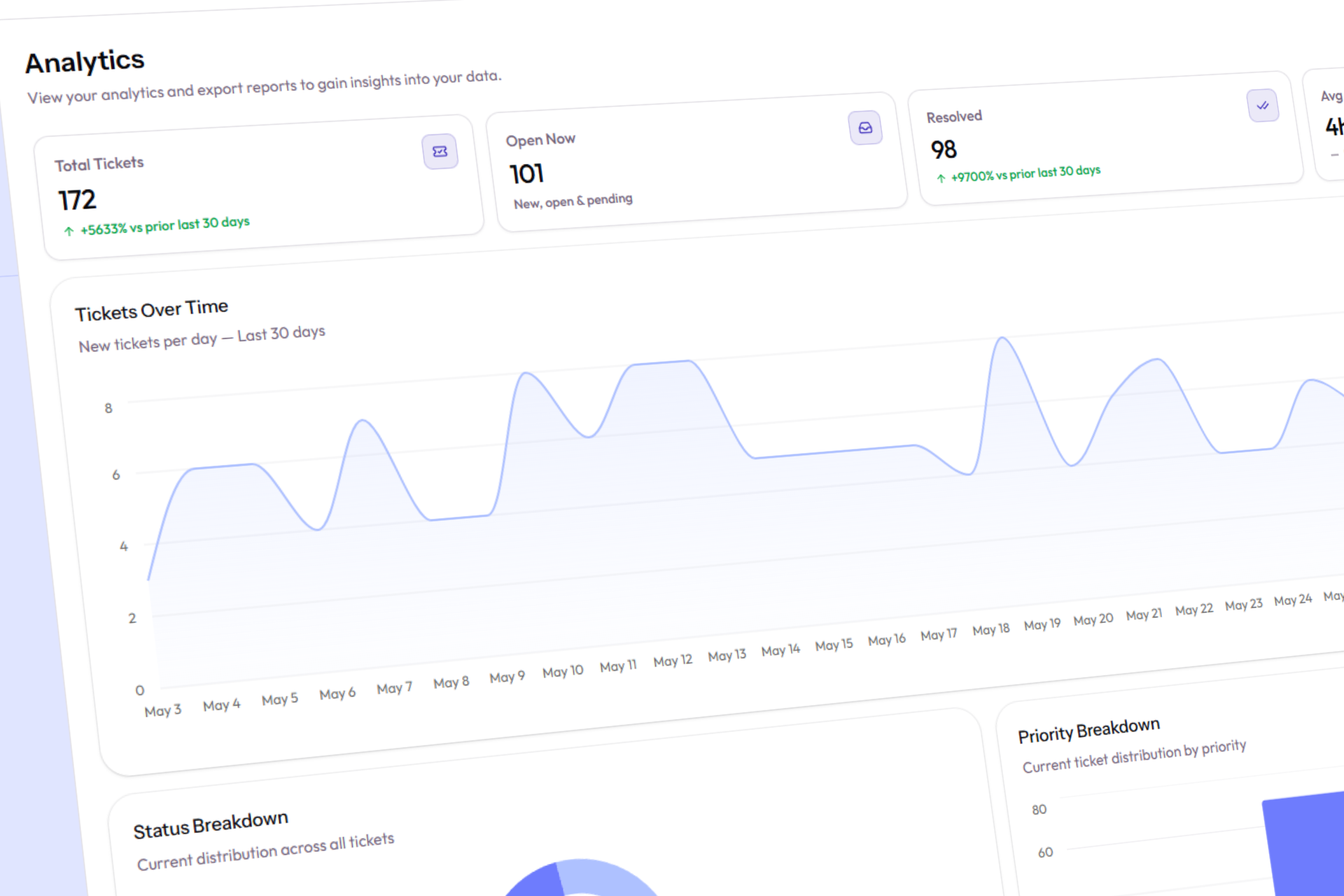This screenshot has height=896, width=1344.
Task: Click the May 8 axis label
Action: (451, 682)
